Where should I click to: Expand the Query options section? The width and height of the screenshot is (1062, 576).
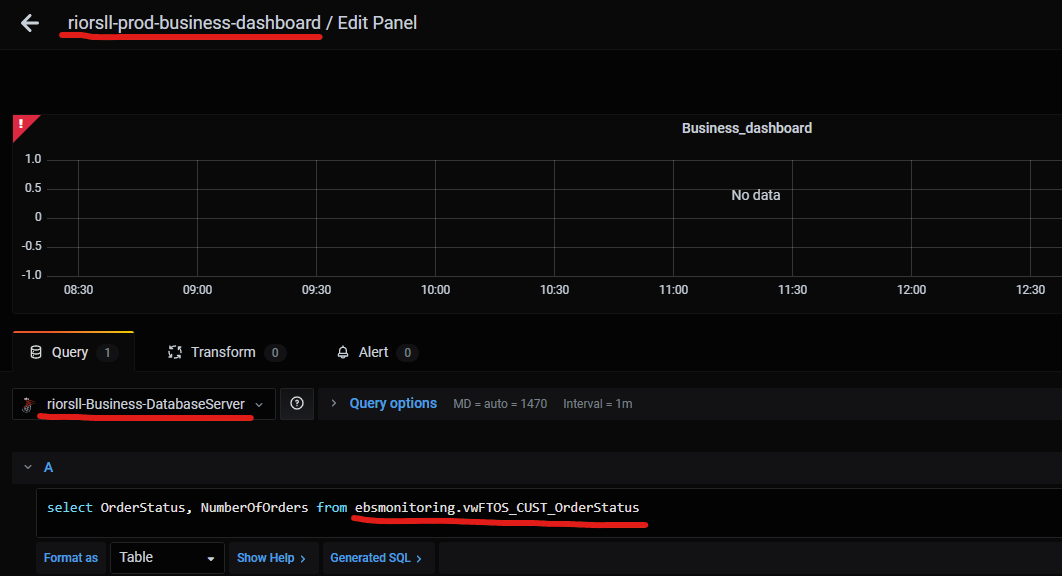coord(392,404)
